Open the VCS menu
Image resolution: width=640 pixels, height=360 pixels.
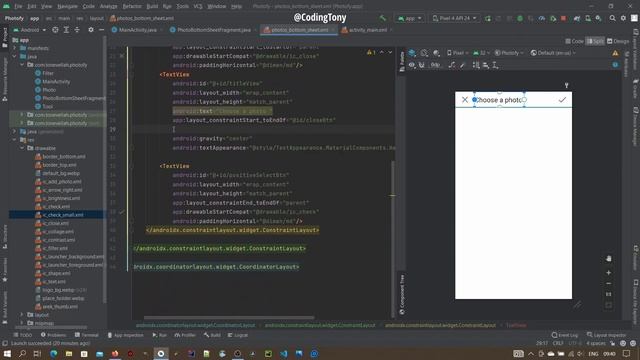tap(198, 6)
